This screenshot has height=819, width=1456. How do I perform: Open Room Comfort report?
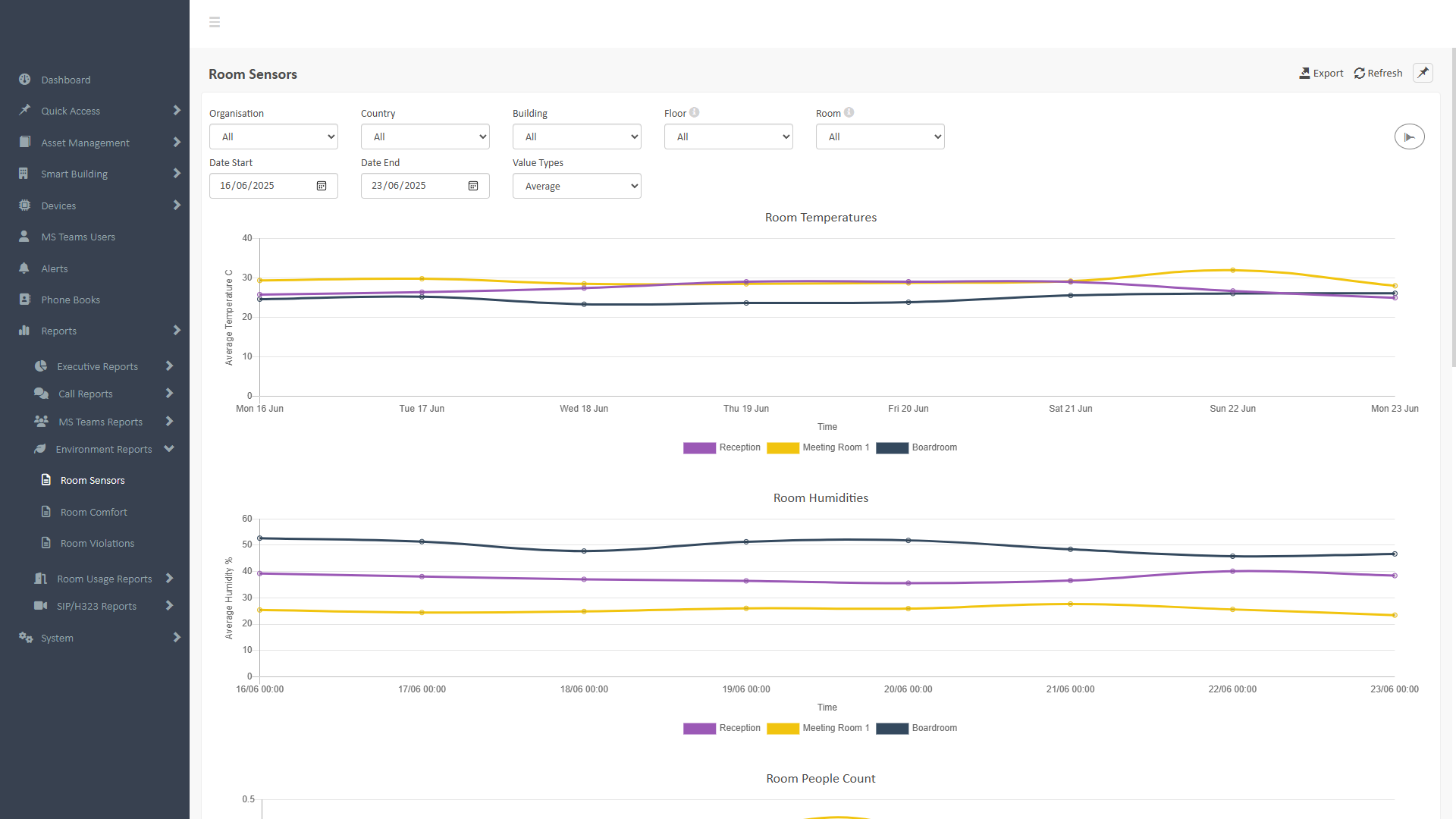pos(93,512)
